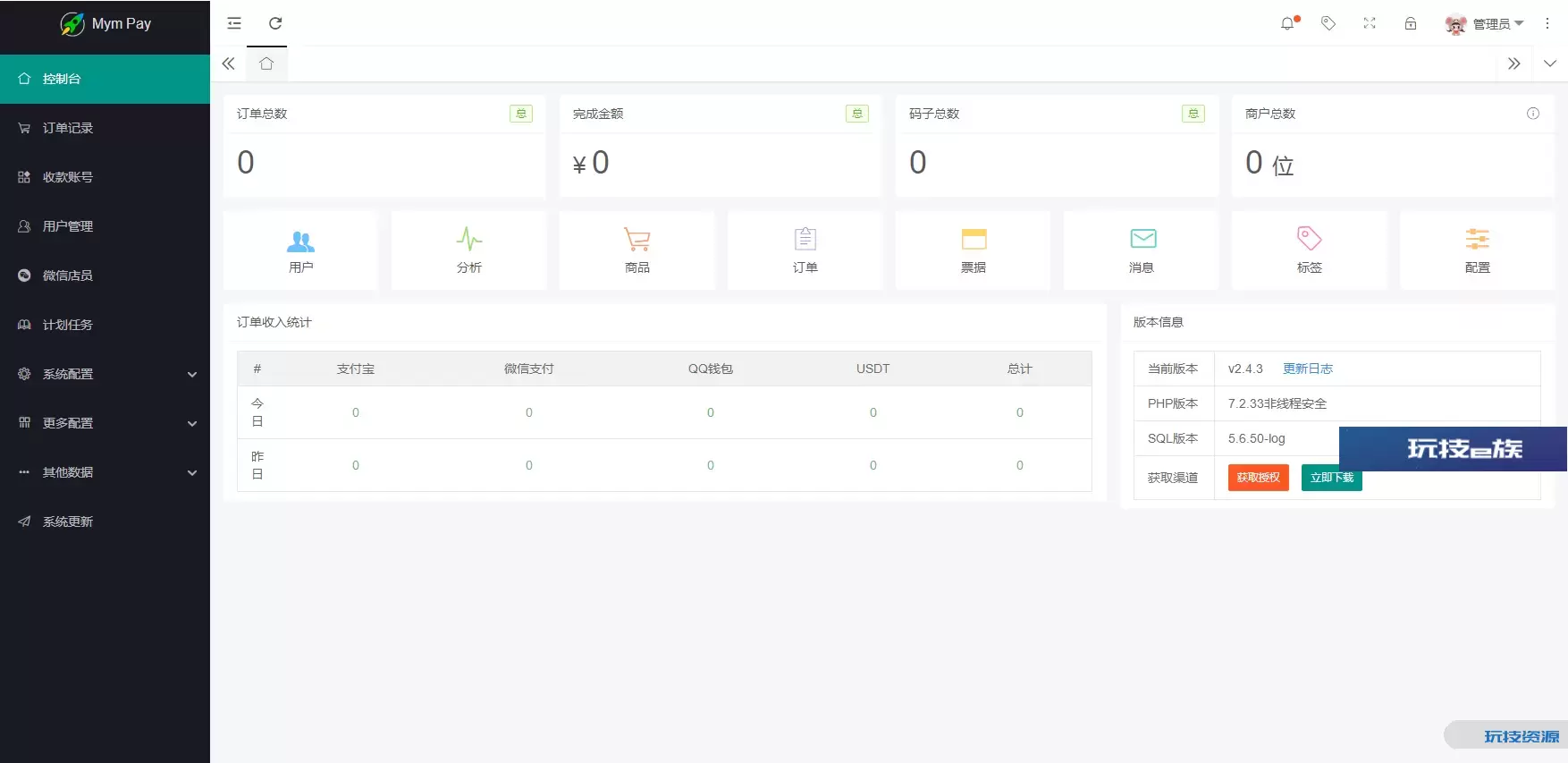Expand the 其他数据 sidebar group
Viewport: 1568px width, 763px height.
point(105,472)
